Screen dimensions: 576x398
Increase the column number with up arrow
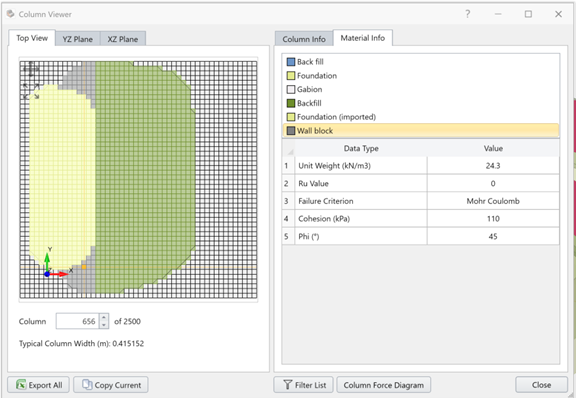(x=104, y=318)
